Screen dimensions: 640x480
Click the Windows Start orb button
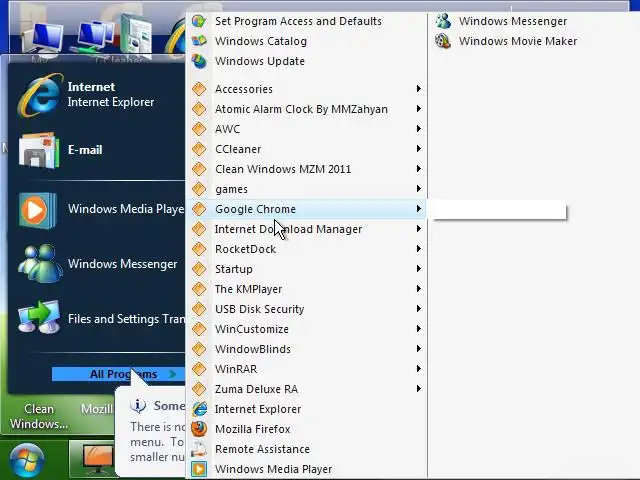click(x=27, y=461)
